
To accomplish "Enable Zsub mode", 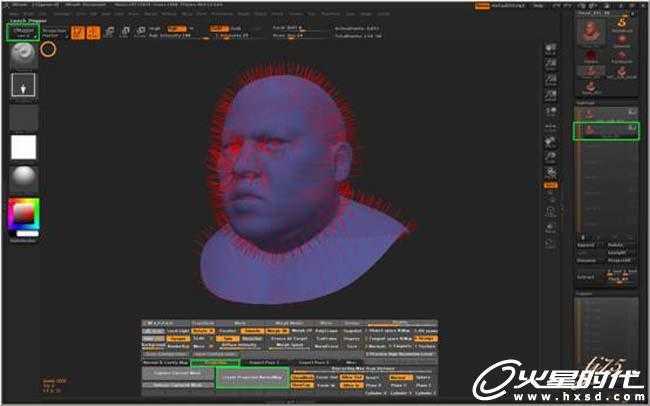I will [x=236, y=29].
